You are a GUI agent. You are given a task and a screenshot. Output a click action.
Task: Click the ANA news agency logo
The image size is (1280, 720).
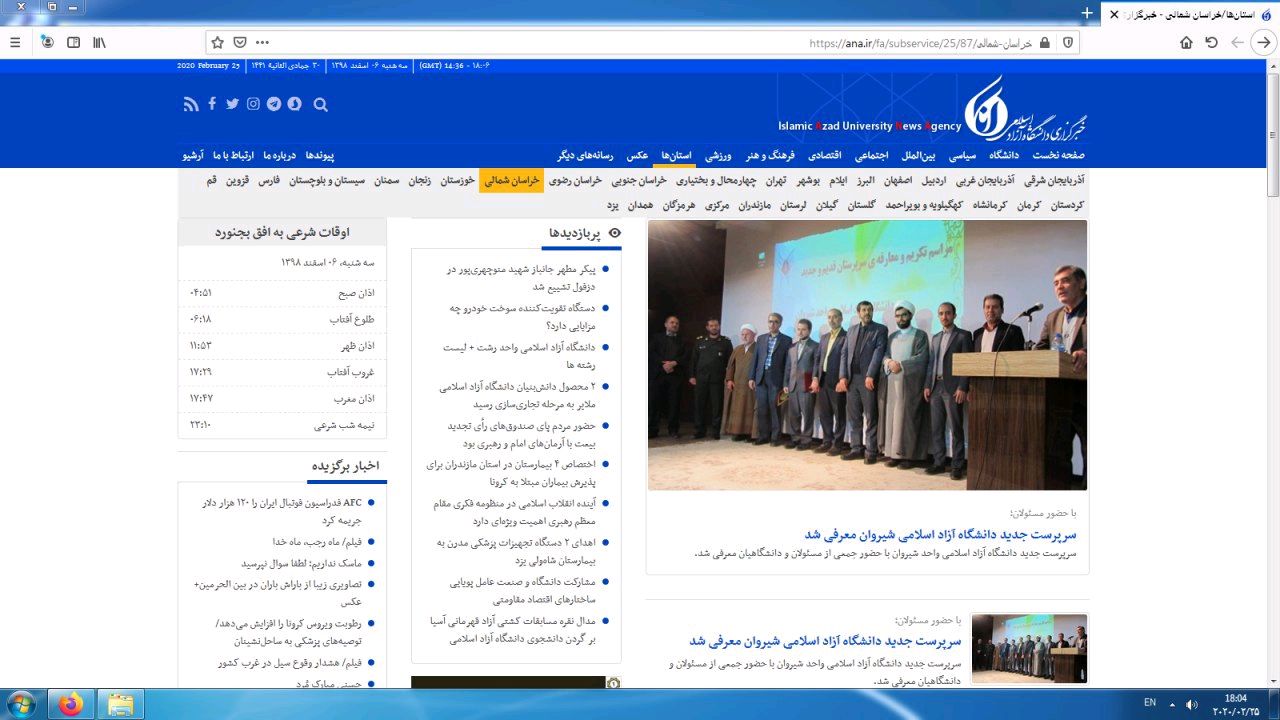tap(1025, 106)
